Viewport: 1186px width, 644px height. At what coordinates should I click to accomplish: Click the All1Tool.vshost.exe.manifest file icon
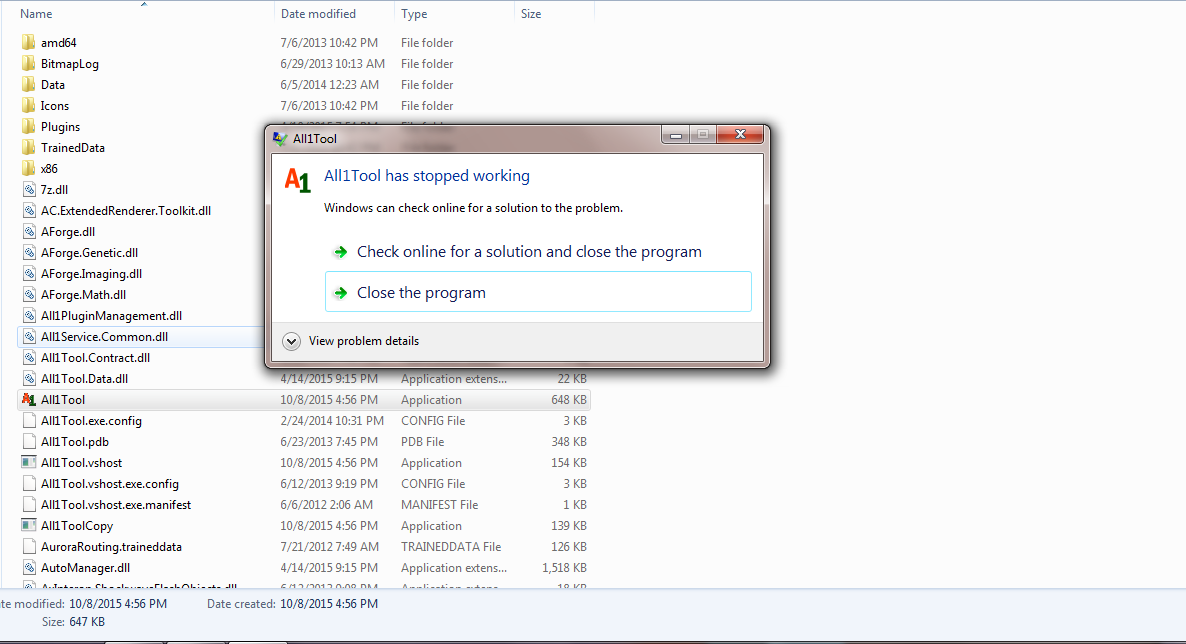(x=29, y=505)
